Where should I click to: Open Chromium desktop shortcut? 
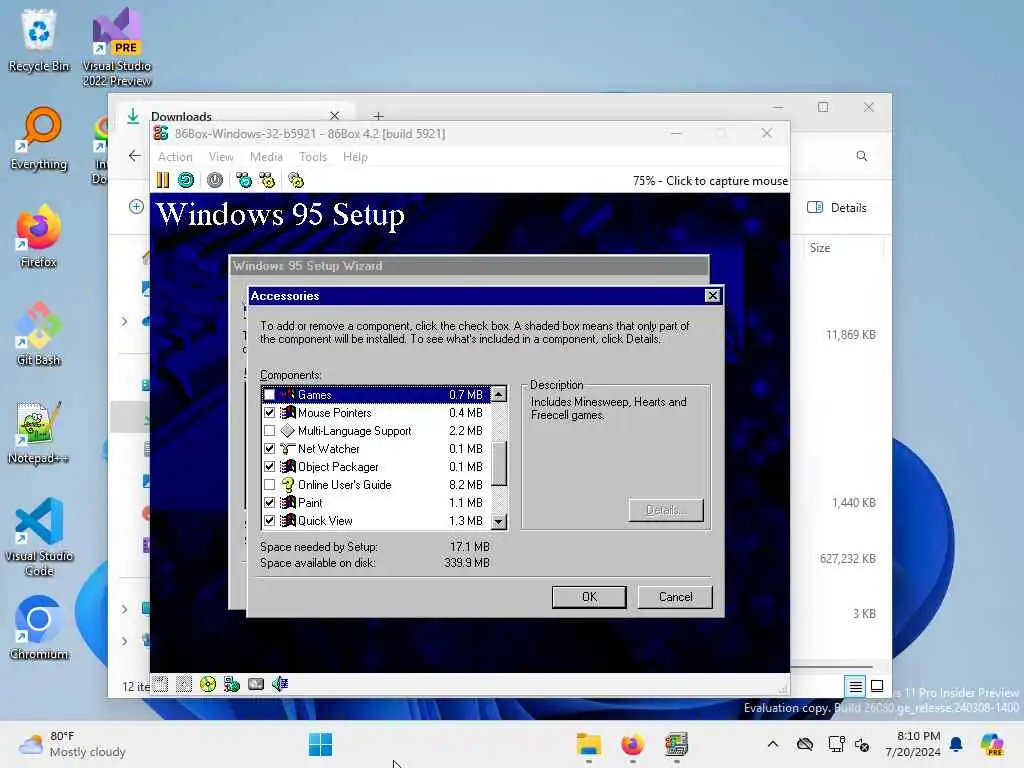pyautogui.click(x=39, y=628)
